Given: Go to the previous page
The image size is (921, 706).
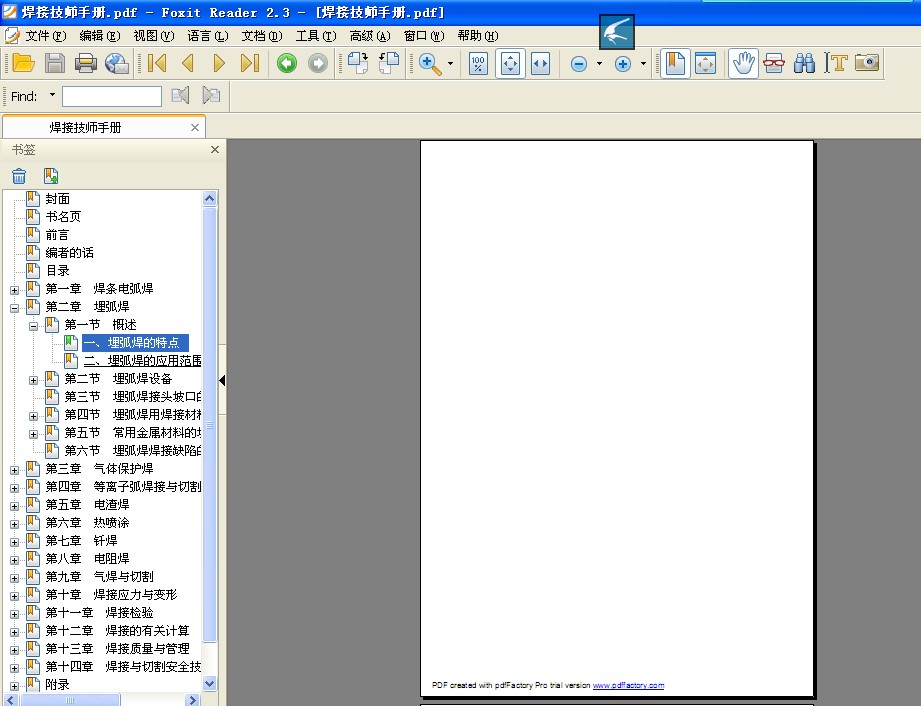Looking at the screenshot, I should pyautogui.click(x=188, y=63).
